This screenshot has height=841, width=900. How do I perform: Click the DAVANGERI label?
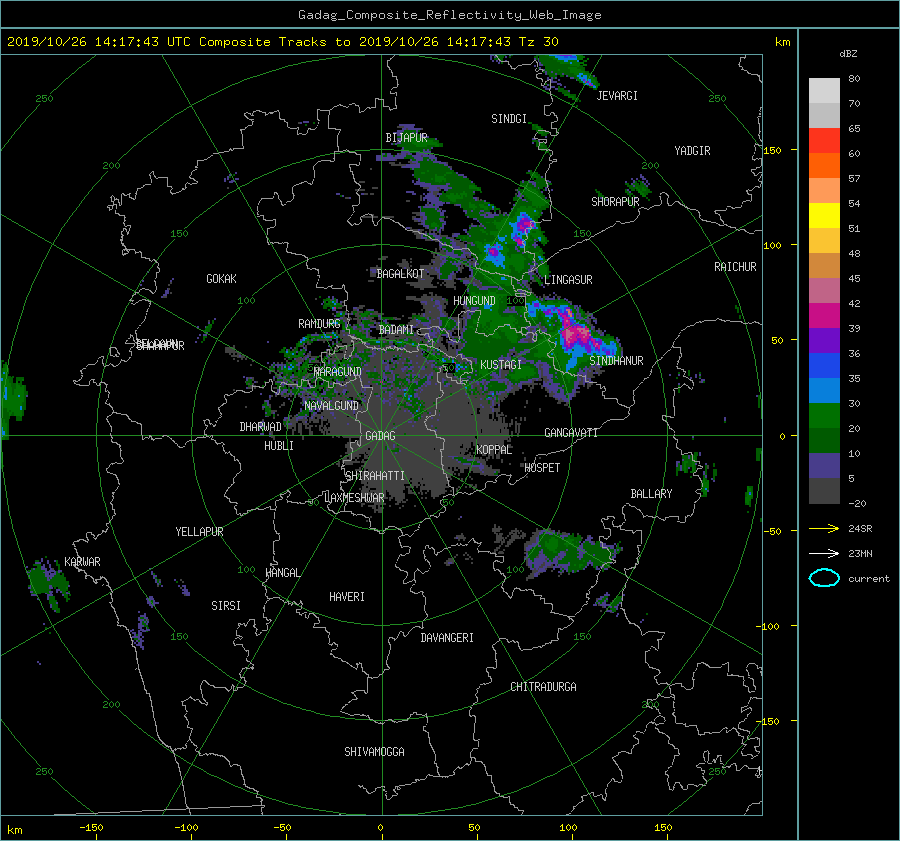pyautogui.click(x=447, y=638)
